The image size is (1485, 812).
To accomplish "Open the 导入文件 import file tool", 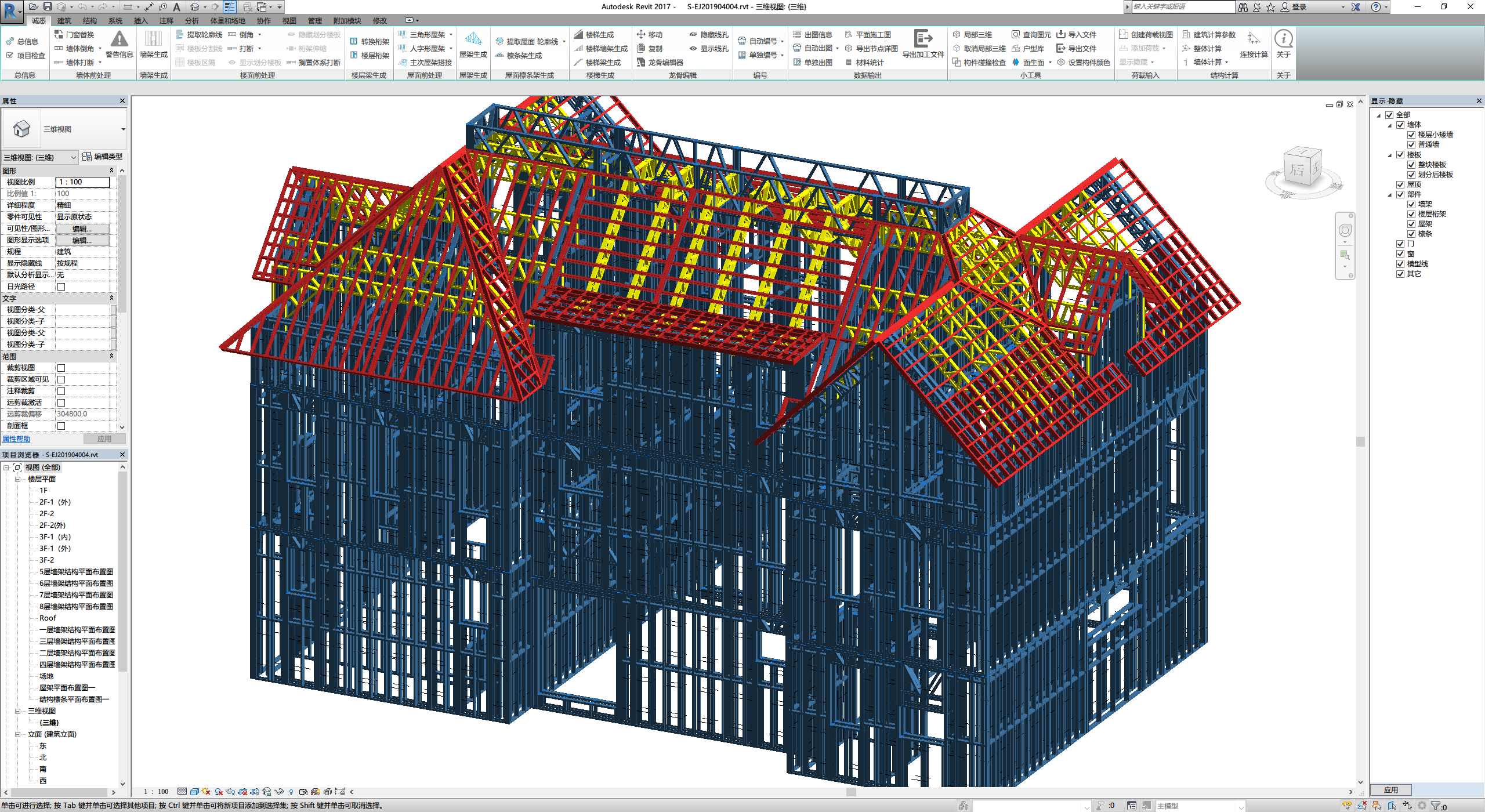I will point(1077,35).
